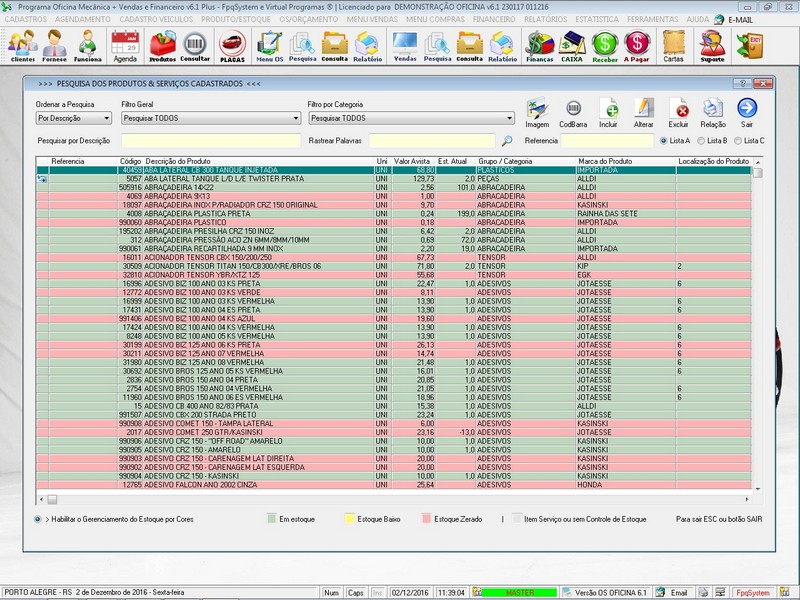Click the Agenda calendar icon
The width and height of the screenshot is (800, 600).
pos(125,45)
